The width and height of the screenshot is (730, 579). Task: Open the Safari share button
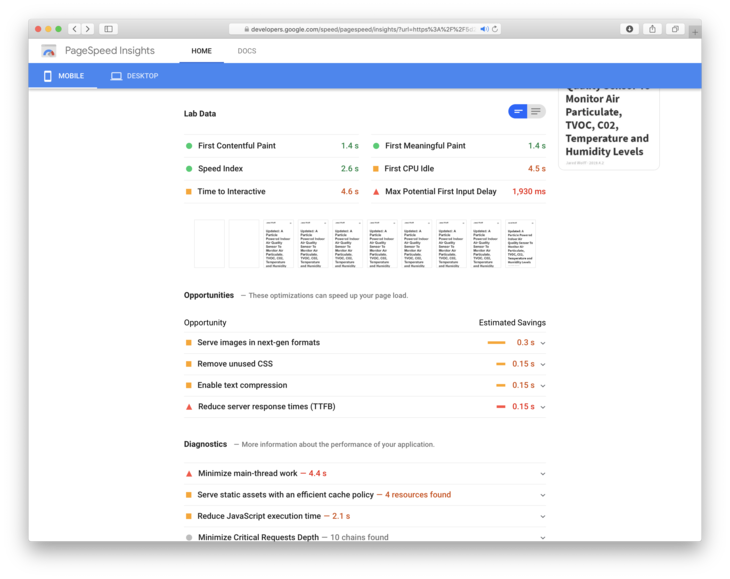[652, 29]
